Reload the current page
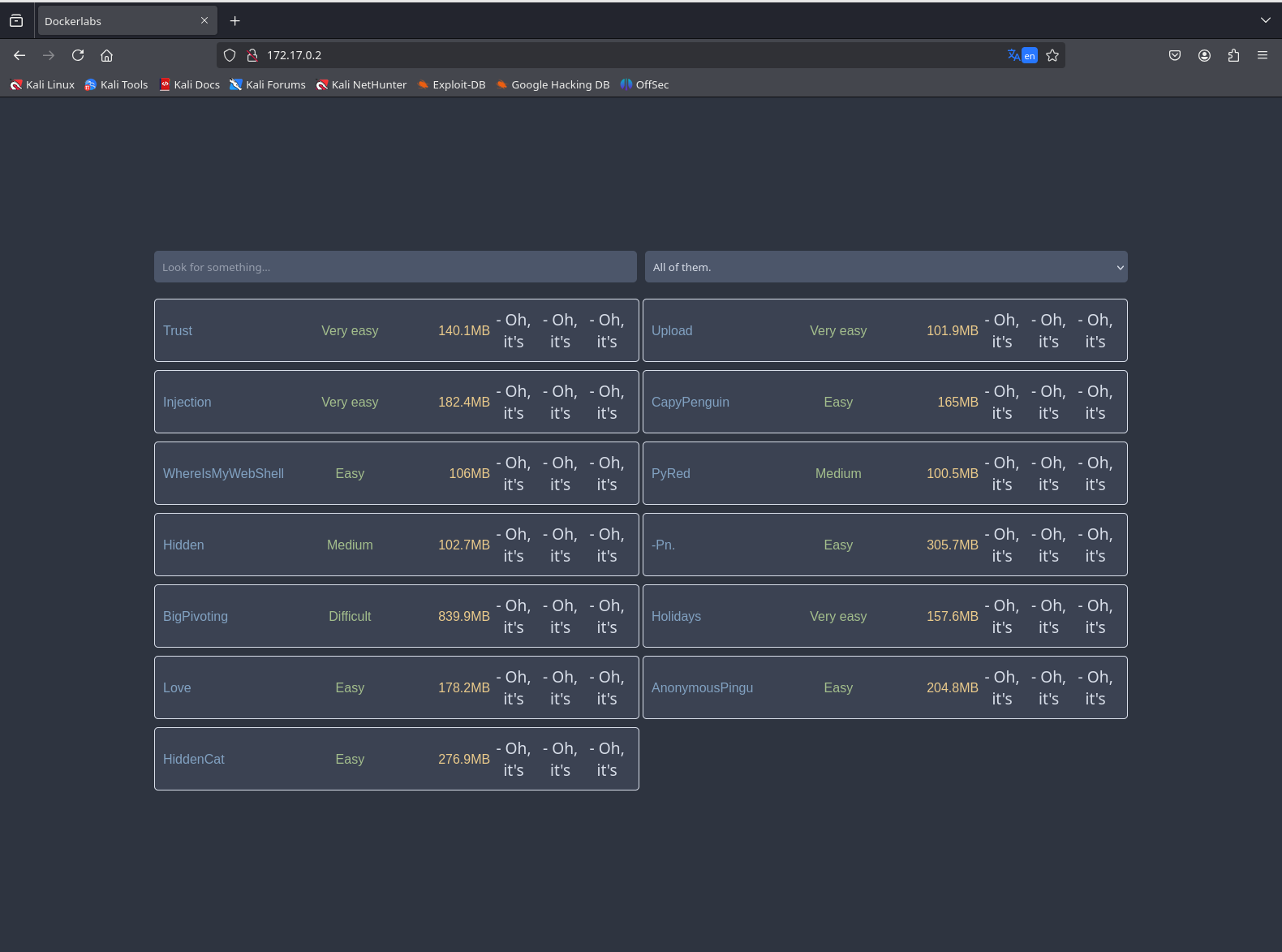 (x=78, y=55)
